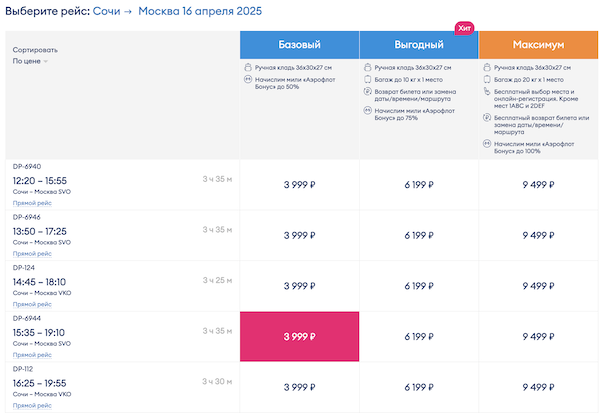The width and height of the screenshot is (600, 413).
Task: Choose 6 199 ₽ fare for flight DP-6946
Action: (418, 234)
